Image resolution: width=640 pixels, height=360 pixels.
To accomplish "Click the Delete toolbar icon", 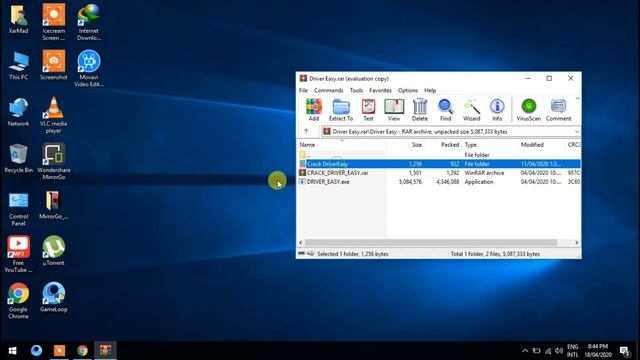I will 420,110.
